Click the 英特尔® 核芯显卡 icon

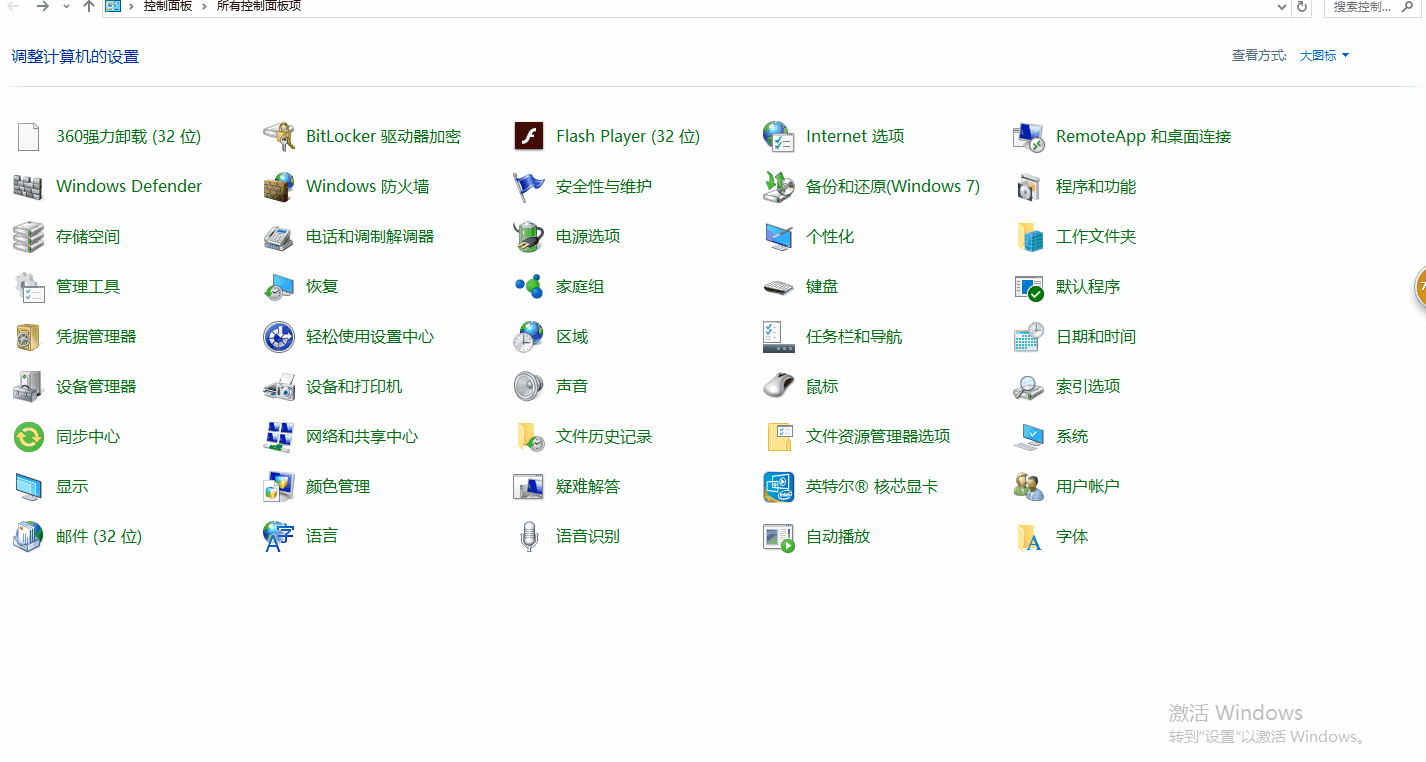click(778, 487)
